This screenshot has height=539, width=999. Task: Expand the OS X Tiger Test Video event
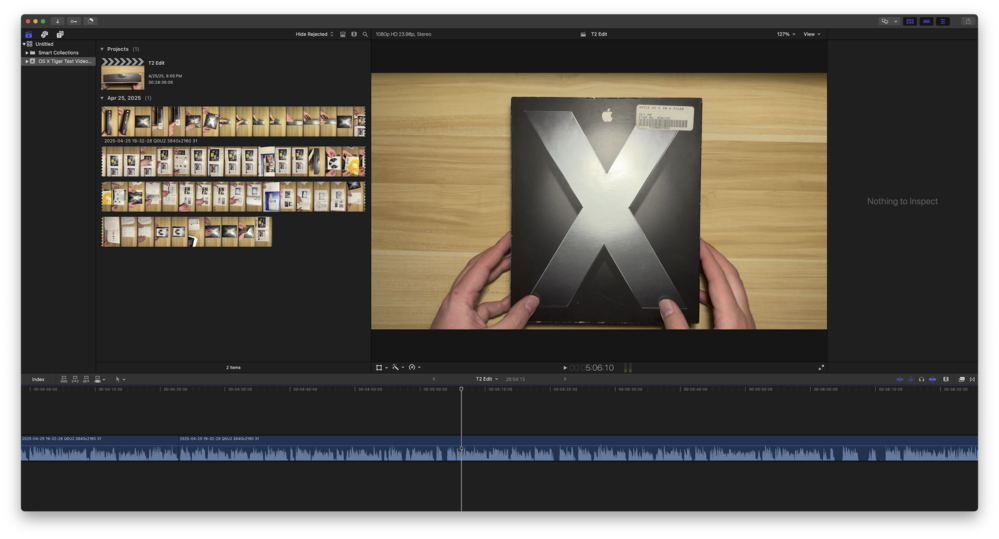point(27,61)
